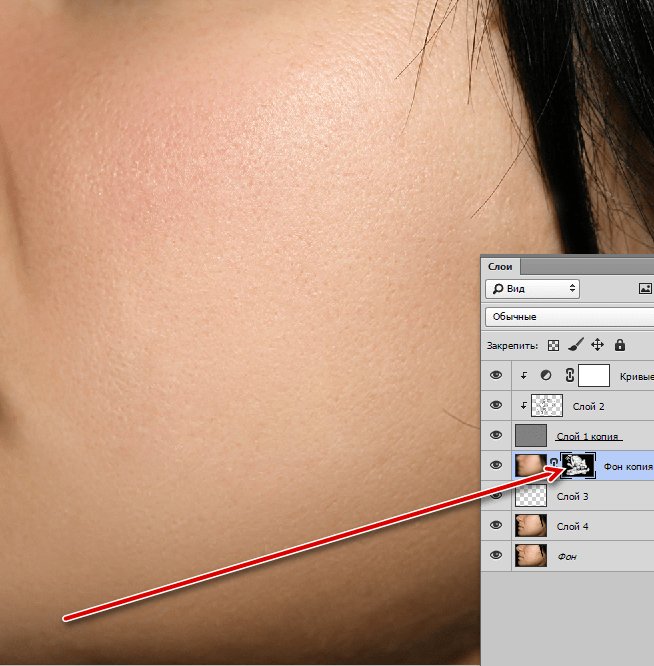Toggle visibility of Слой 1 копия
Screen dimensions: 654x666
pyautogui.click(x=496, y=435)
